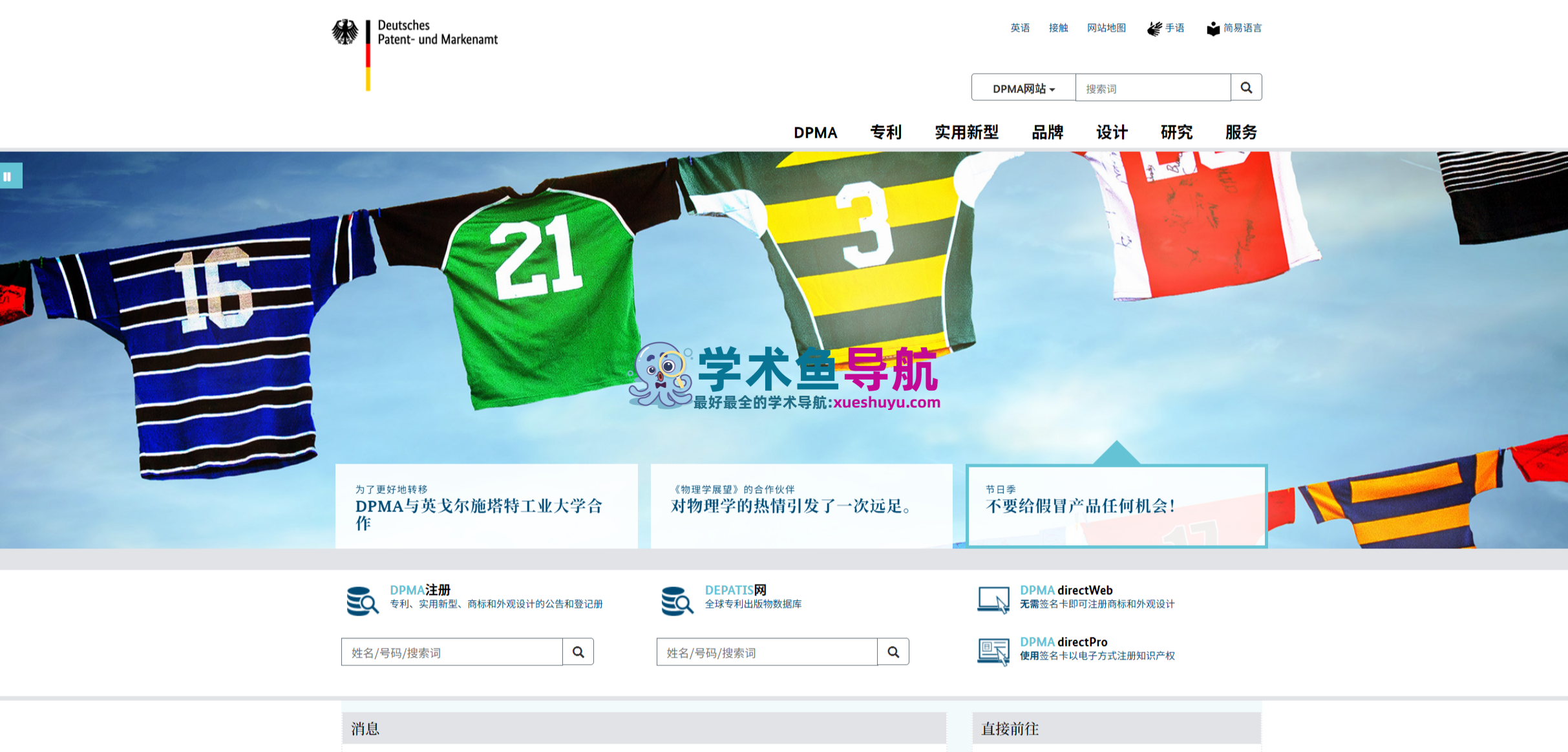Viewport: 1568px width, 752px height.
Task: Open the easy language (简易语言) link
Action: click(x=1234, y=28)
